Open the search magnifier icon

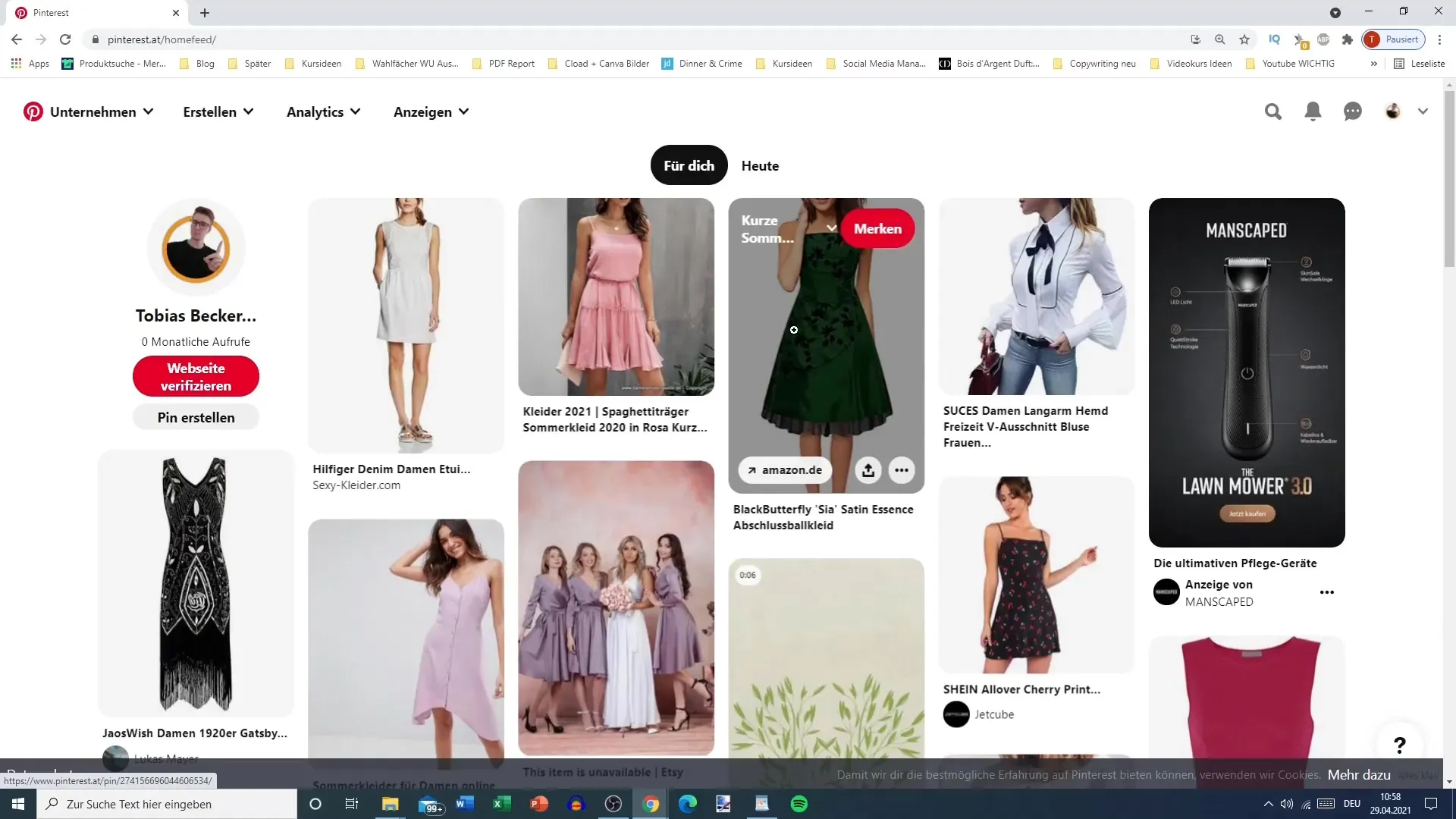pos(1273,111)
